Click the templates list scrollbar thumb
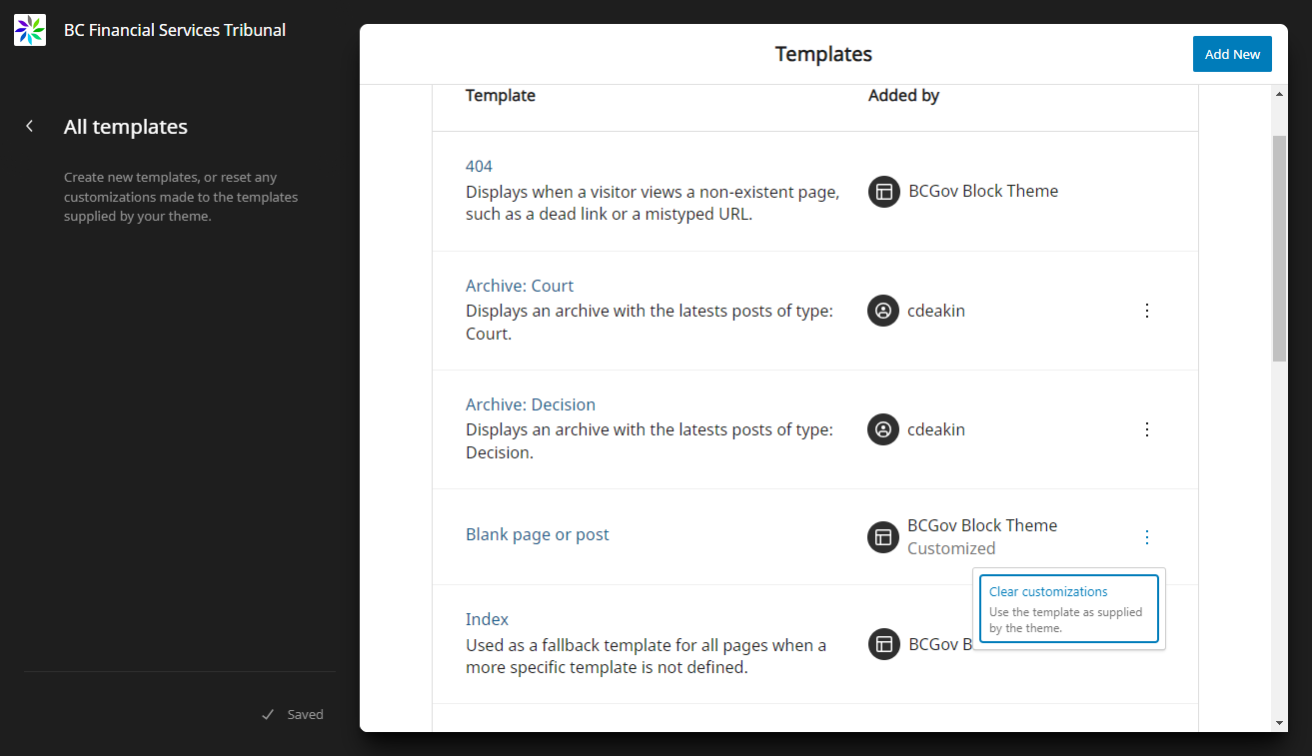Screen dimensions: 1312x756 [x=1280, y=248]
